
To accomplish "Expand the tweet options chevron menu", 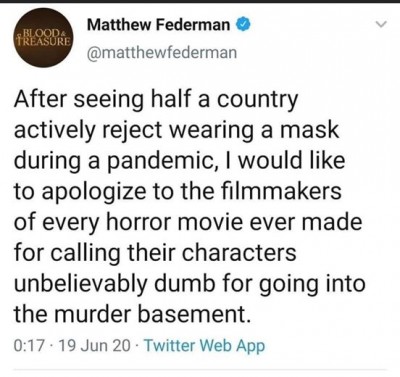I will click(x=380, y=24).
